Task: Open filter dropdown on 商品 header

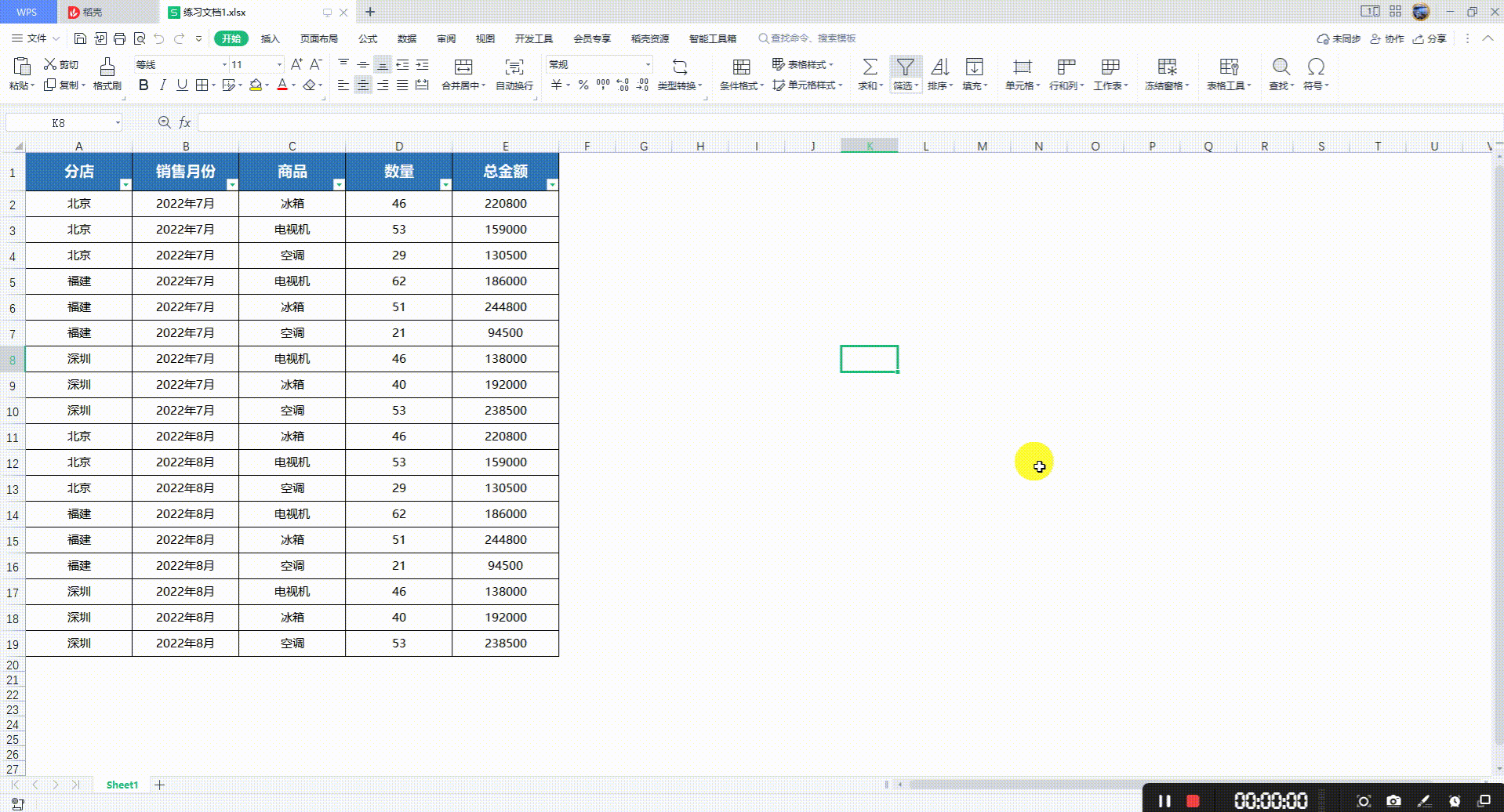Action: 339,184
